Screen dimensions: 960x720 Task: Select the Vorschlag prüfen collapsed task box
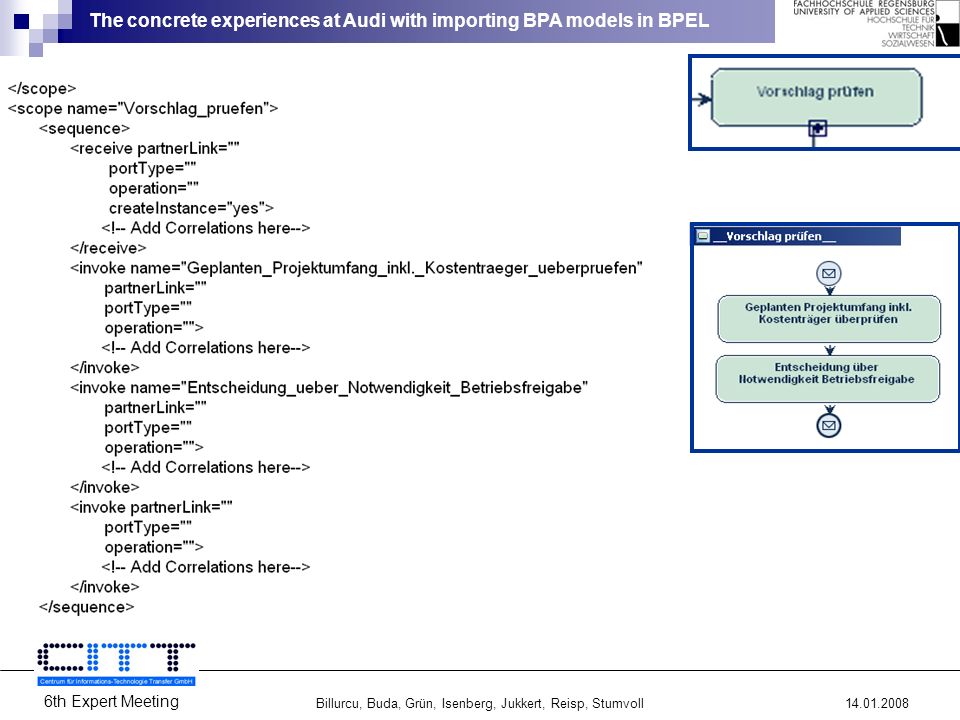pyautogui.click(x=816, y=98)
